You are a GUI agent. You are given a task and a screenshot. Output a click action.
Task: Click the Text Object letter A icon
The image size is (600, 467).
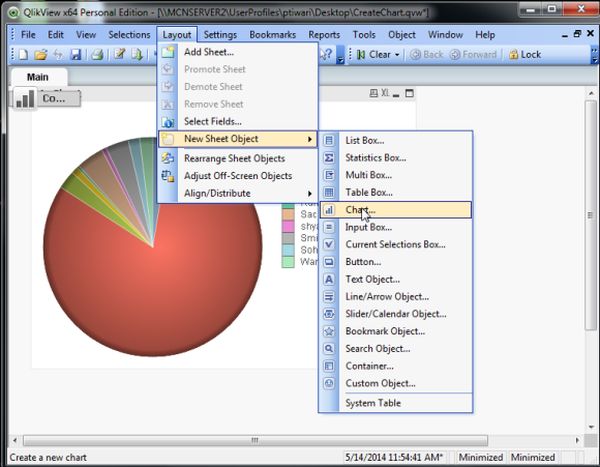point(329,279)
